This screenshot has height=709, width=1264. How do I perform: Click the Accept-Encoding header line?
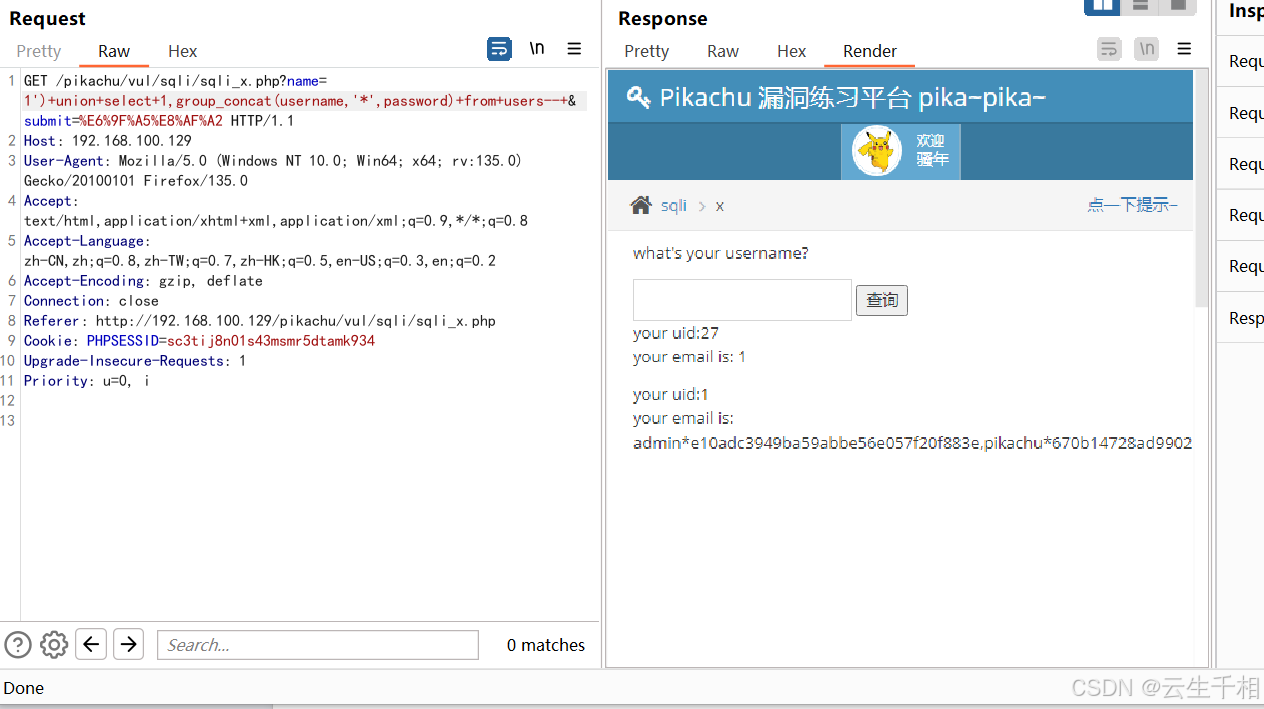[x=143, y=281]
